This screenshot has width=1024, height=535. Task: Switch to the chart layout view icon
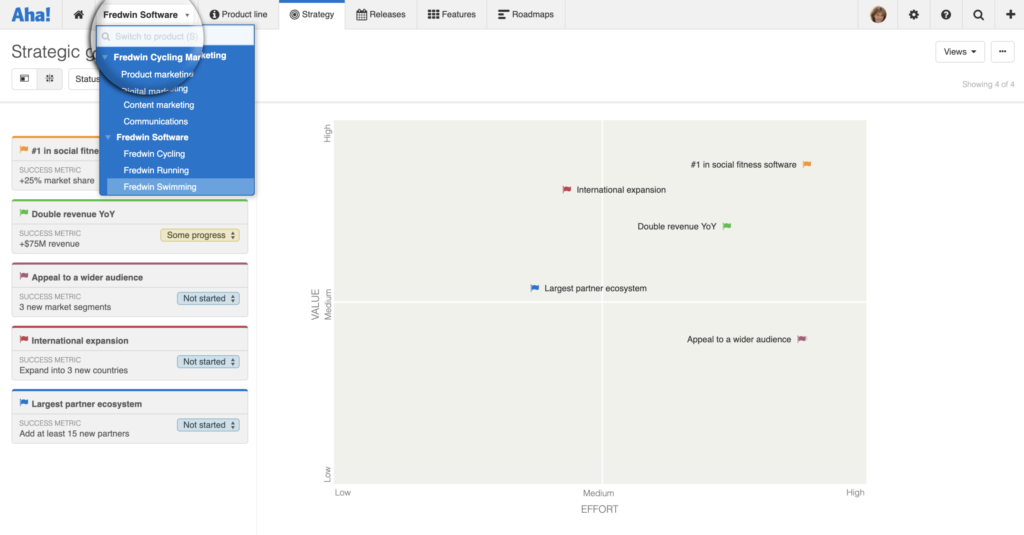coord(50,78)
